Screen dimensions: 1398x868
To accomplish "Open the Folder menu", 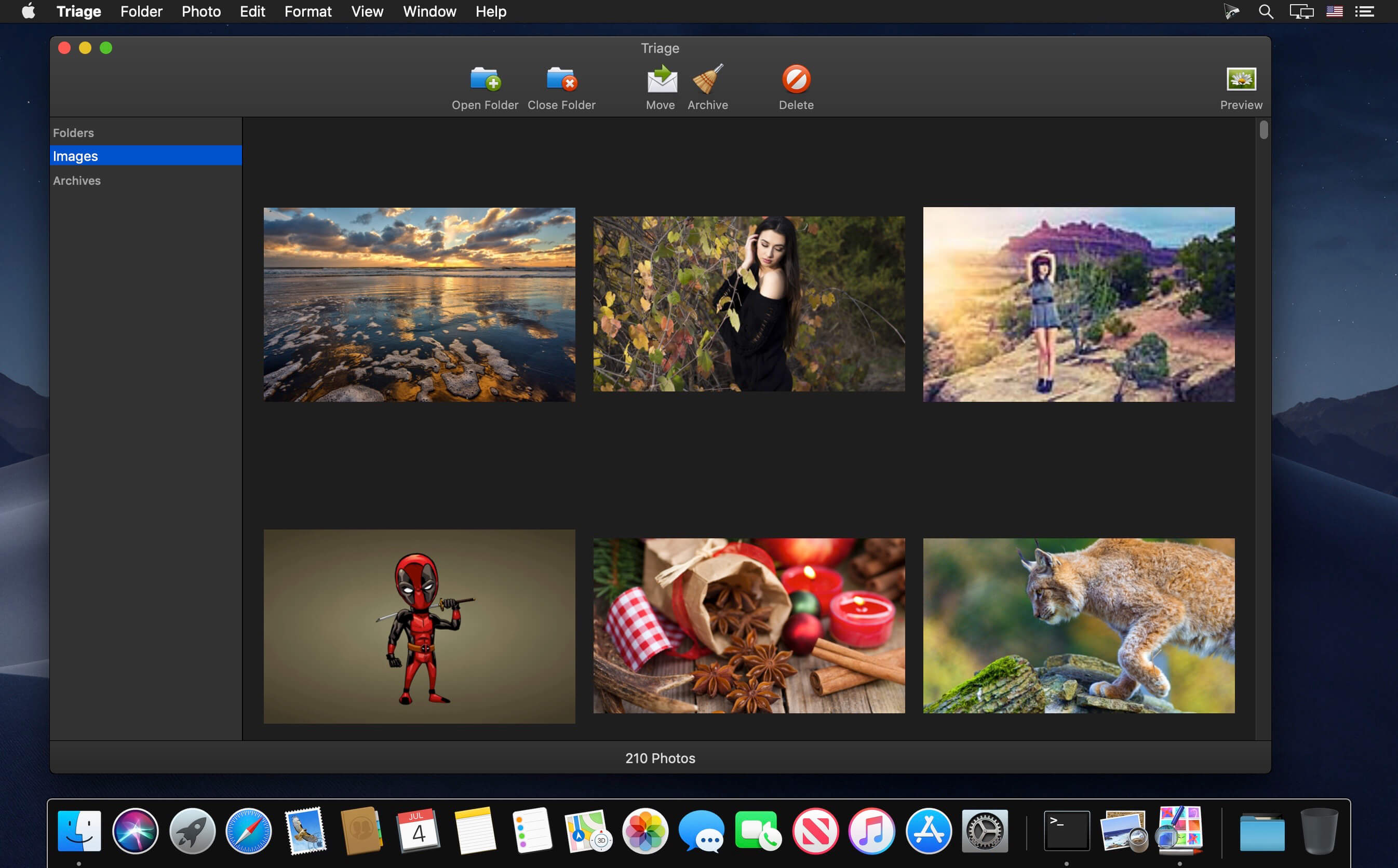I will [141, 11].
